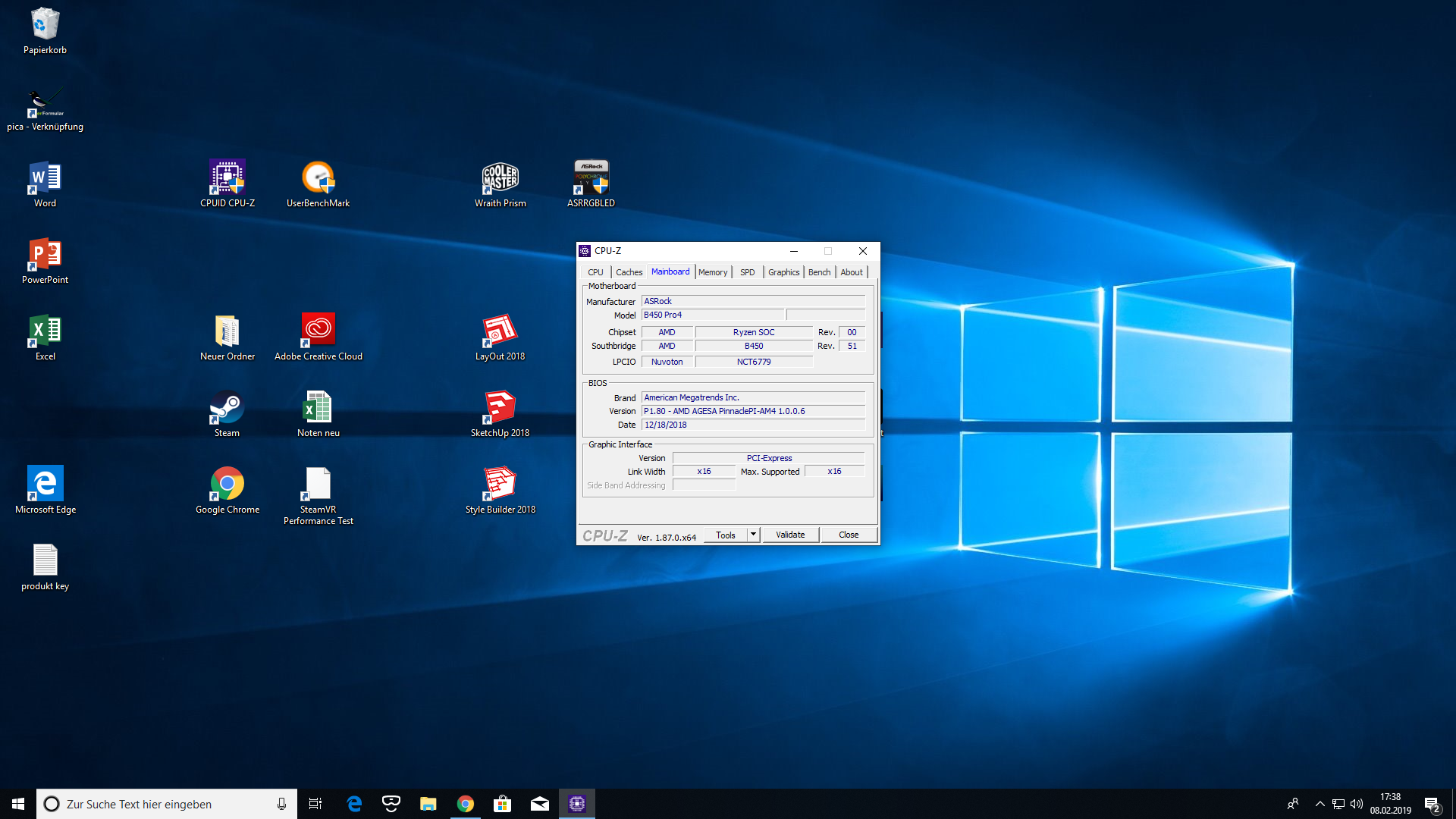This screenshot has height=819, width=1456.
Task: Open the volume control in system tray
Action: [x=1357, y=804]
